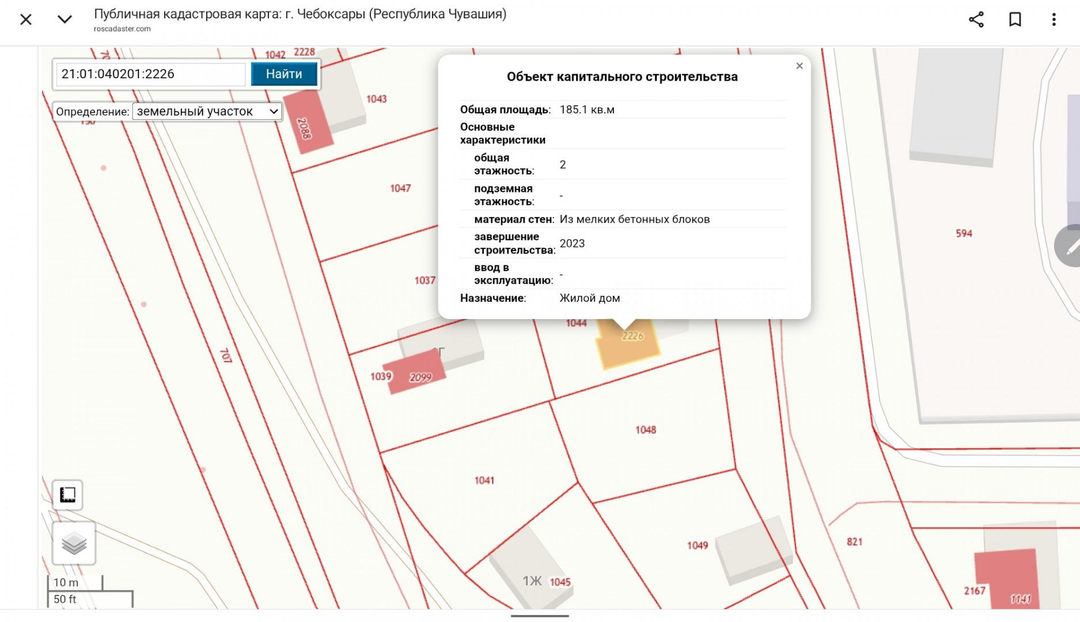Image resolution: width=1080 pixels, height=622 pixels.
Task: Tap the pencil button on the right edge
Action: (1070, 246)
